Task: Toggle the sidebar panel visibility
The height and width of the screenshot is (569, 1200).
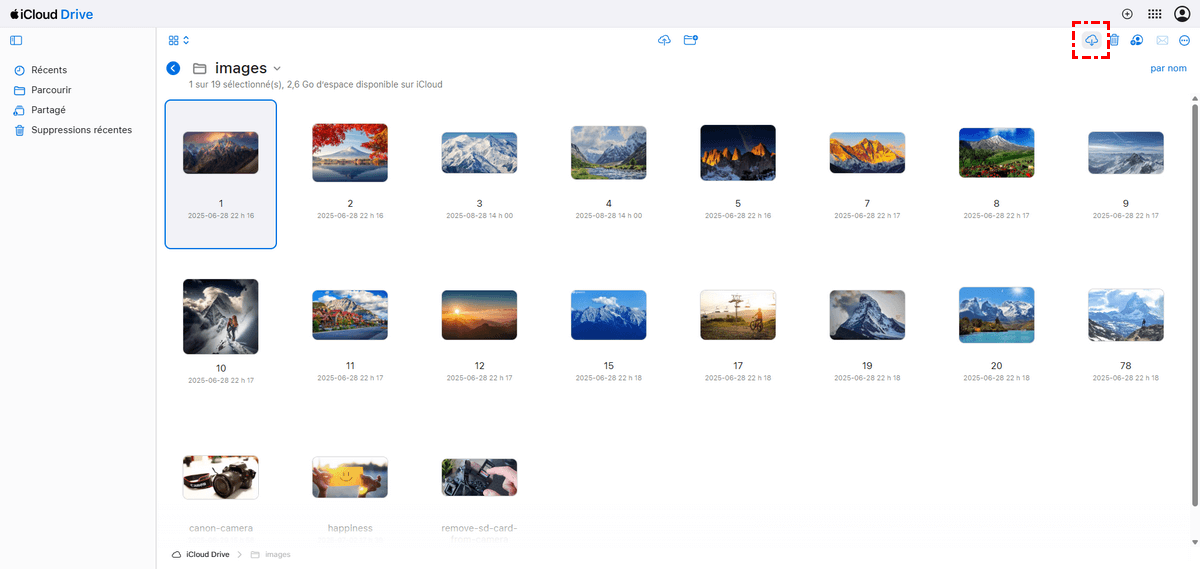Action: point(16,40)
